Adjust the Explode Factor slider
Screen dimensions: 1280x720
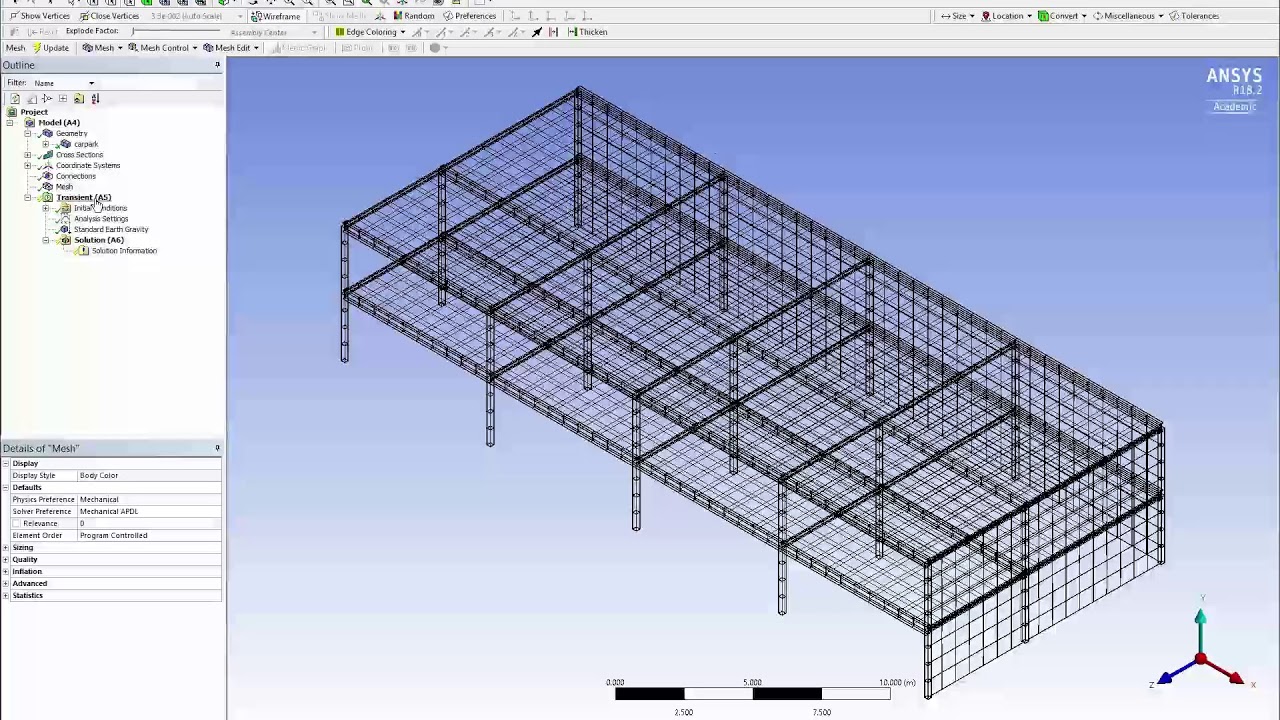(x=177, y=31)
